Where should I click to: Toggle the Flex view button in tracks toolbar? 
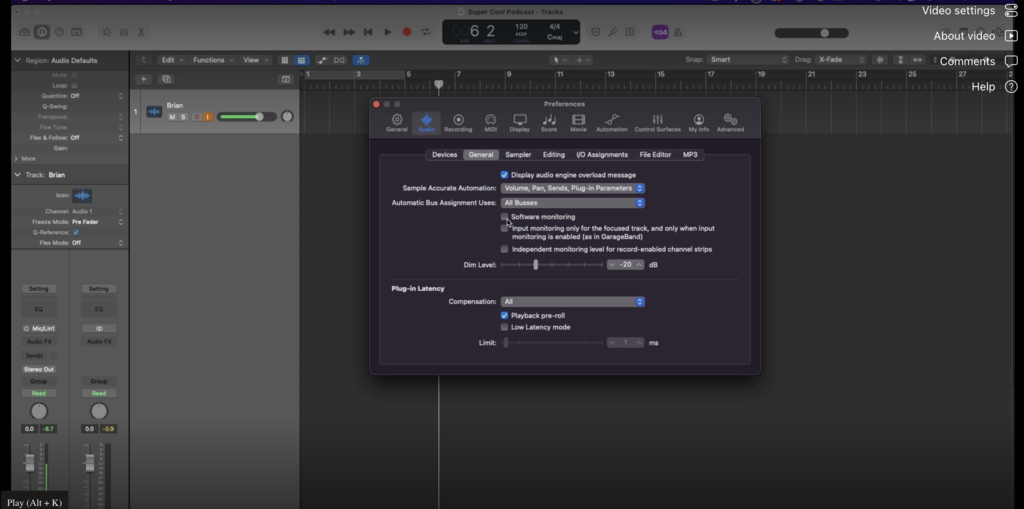pos(340,60)
